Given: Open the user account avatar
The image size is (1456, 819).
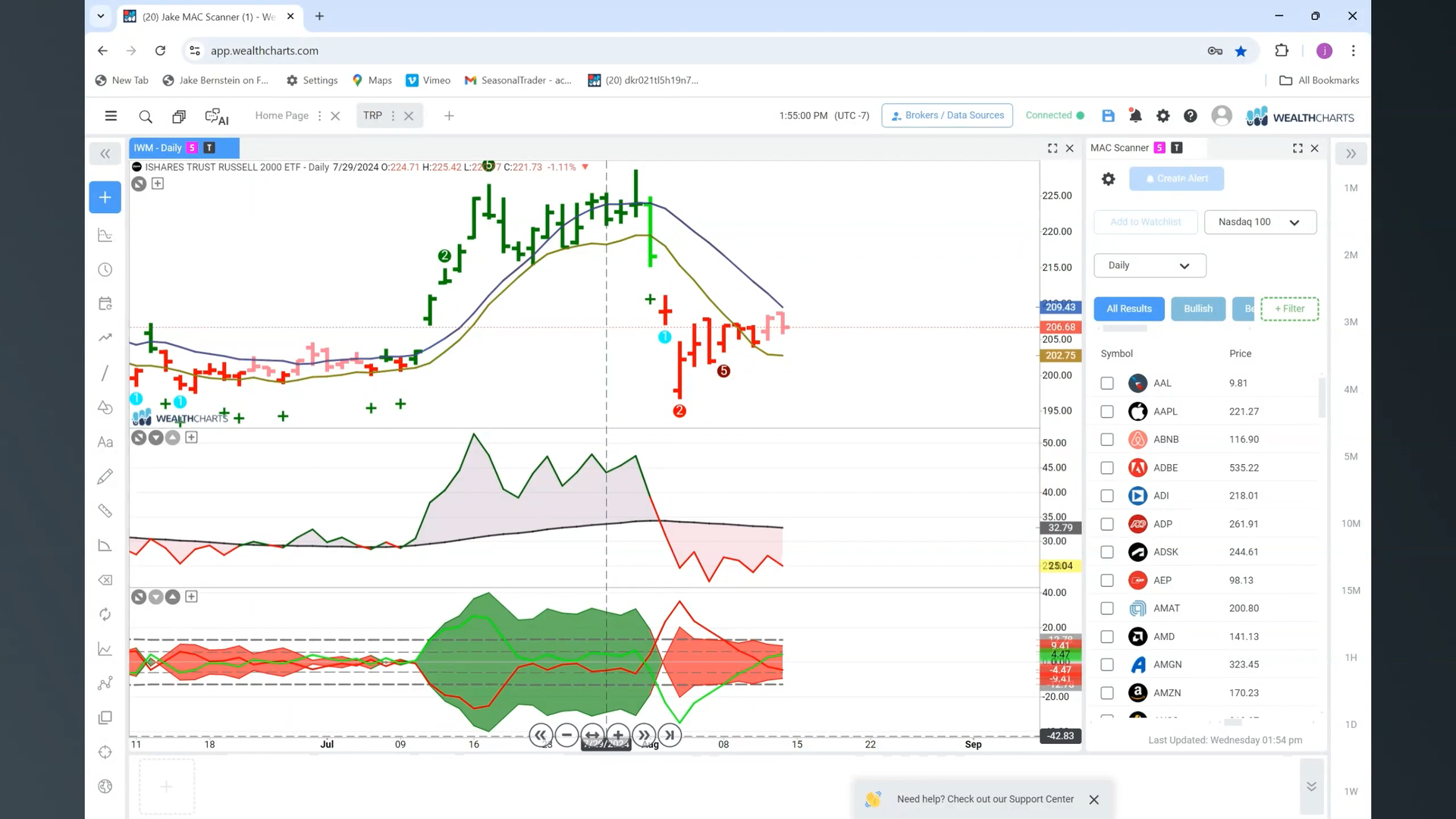Looking at the screenshot, I should coord(1222,115).
